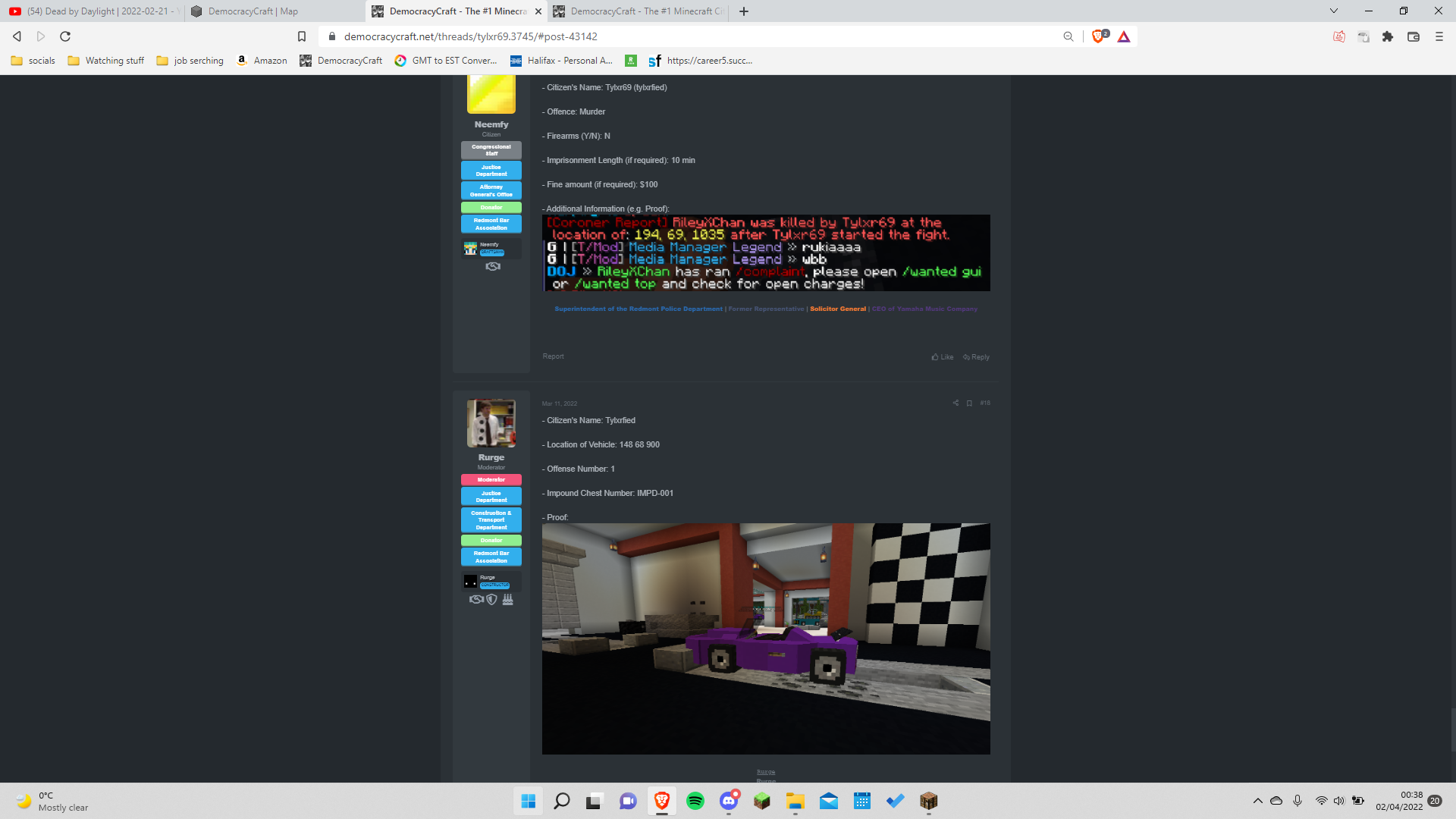Viewport: 1456px width, 819px height.
Task: Bookmark post #18
Action: click(x=969, y=403)
